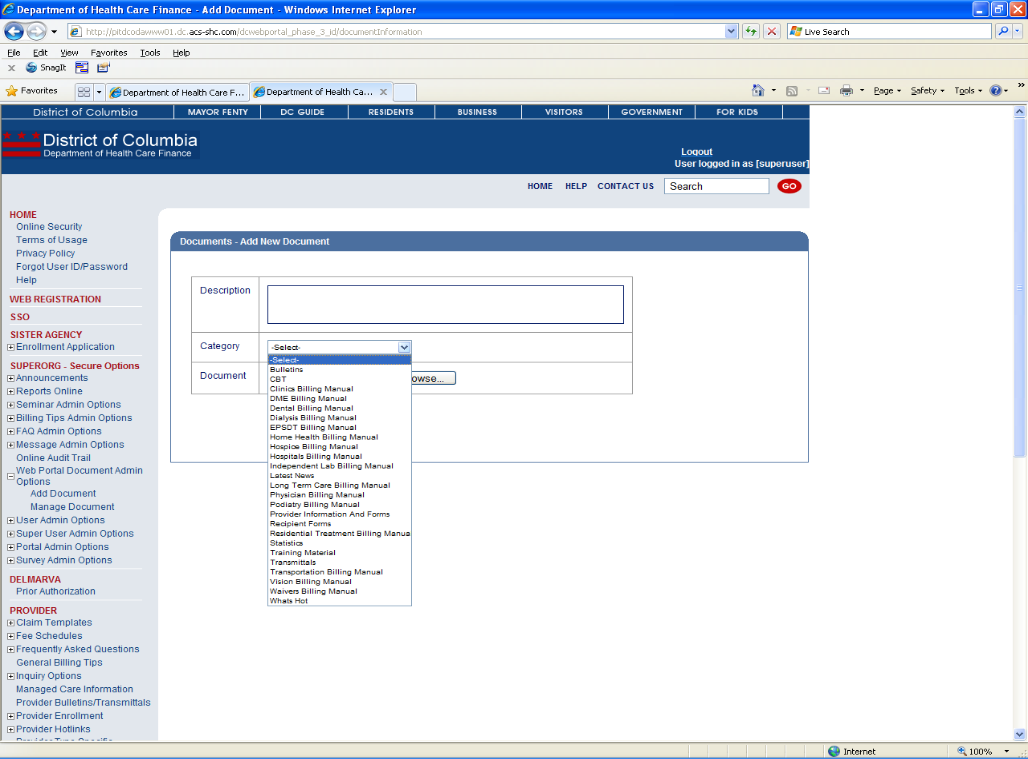
Task: Open the zoom level 100% dropdown
Action: coord(1007,751)
